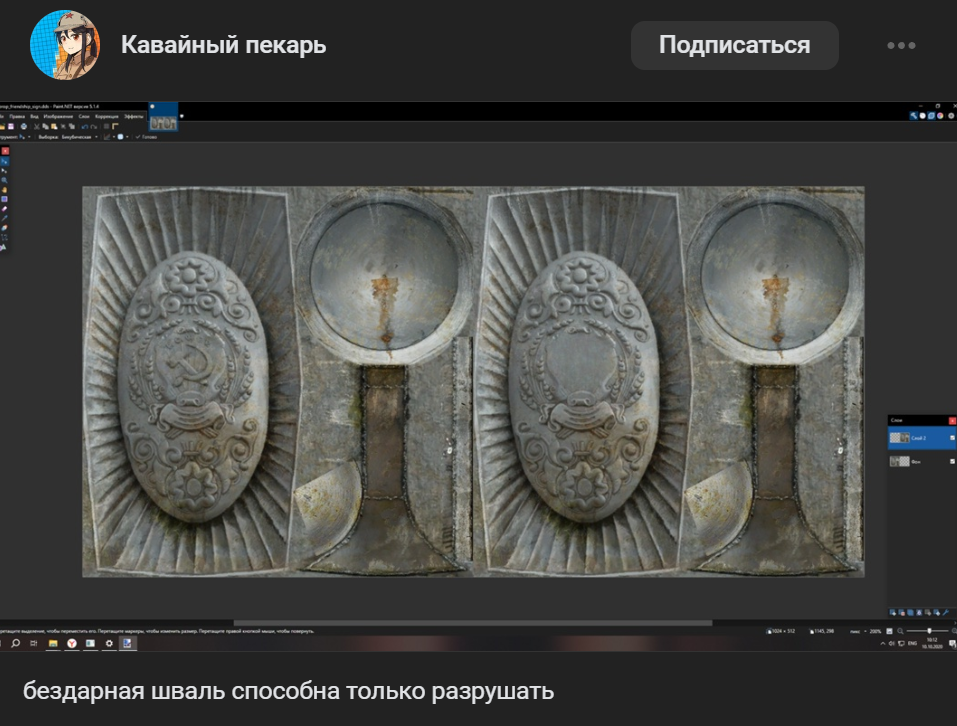Toggle the pixel grid icon
Screen dimensions: 957x726
coord(106,126)
